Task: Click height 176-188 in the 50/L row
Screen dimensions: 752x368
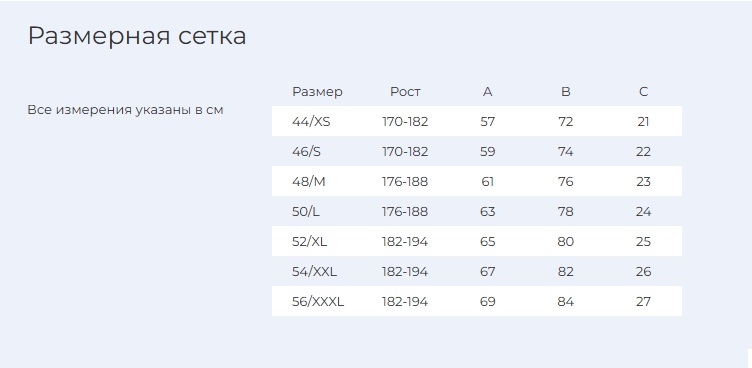Action: pos(405,212)
